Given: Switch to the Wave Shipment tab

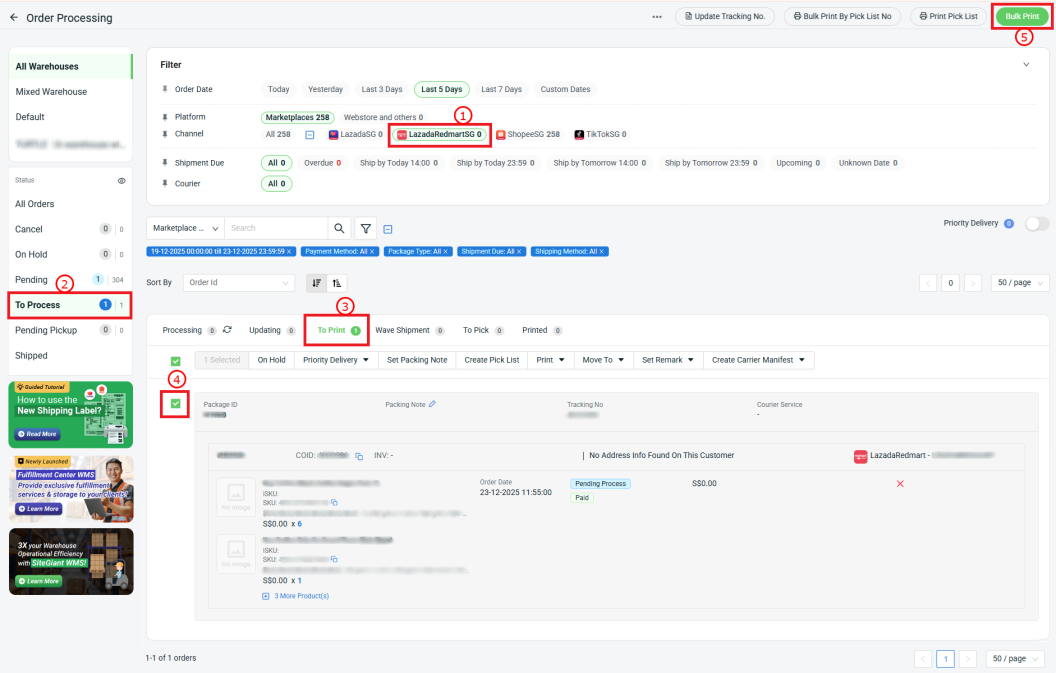Looking at the screenshot, I should (x=402, y=330).
